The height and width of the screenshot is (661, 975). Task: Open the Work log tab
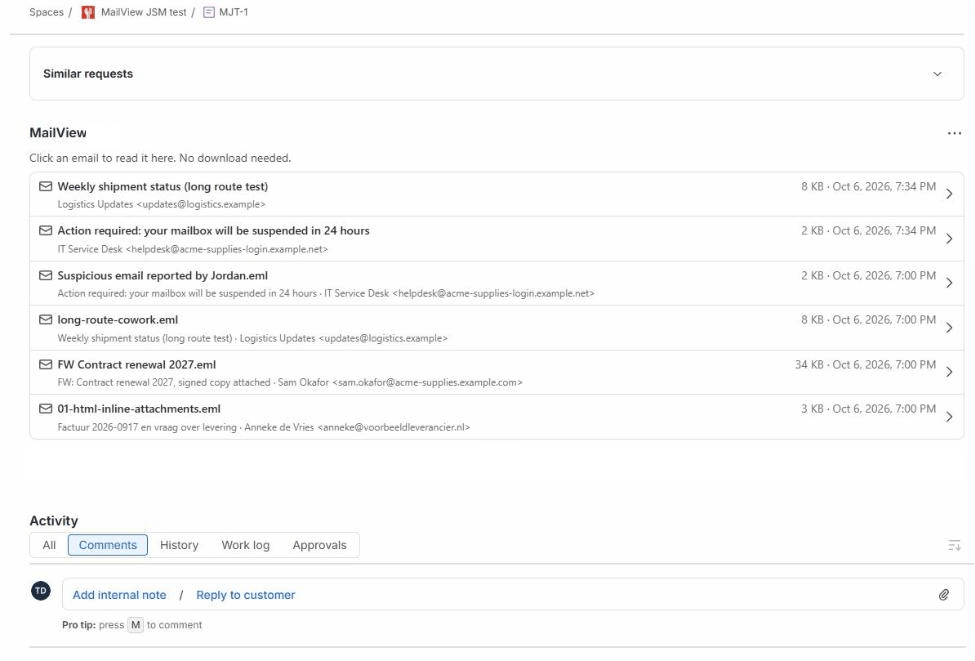[x=246, y=545]
